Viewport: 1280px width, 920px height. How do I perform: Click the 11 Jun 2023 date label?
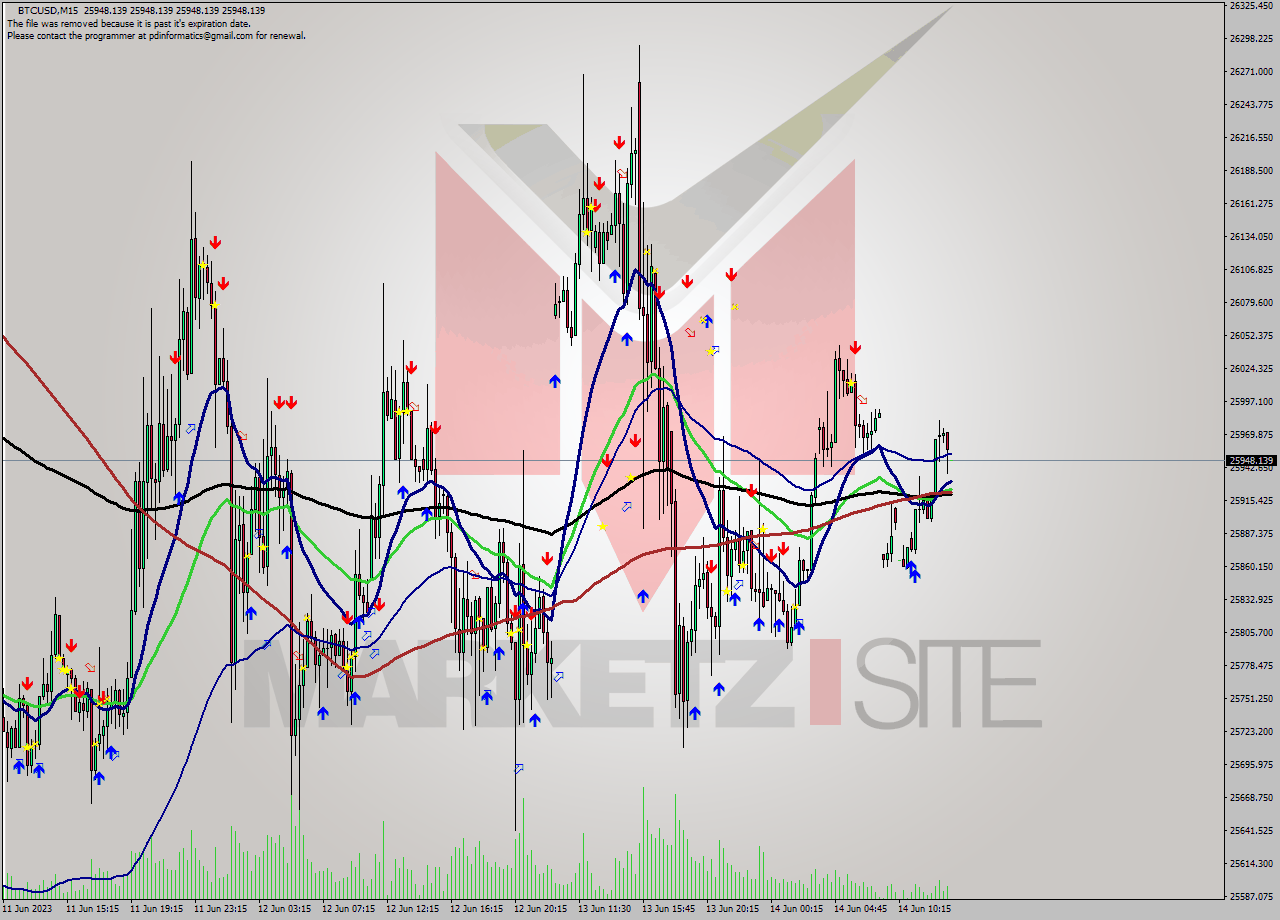point(25,910)
